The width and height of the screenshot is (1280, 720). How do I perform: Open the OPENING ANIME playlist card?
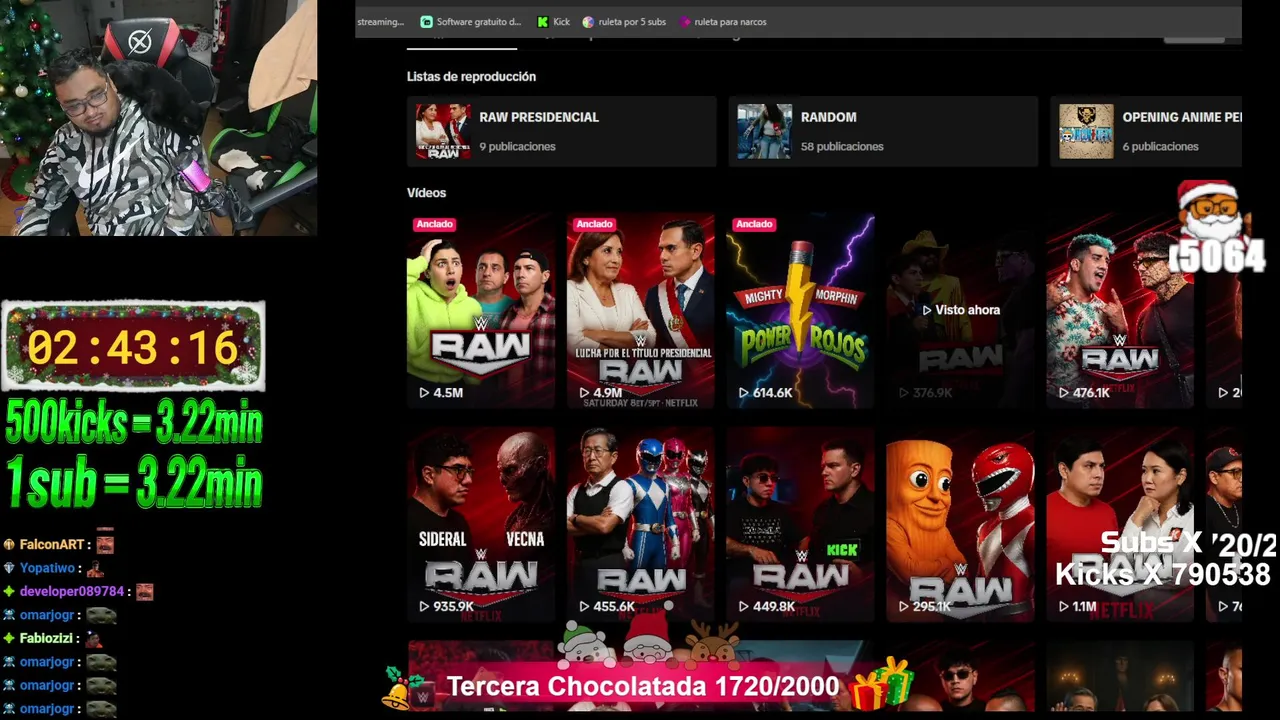click(x=1146, y=131)
